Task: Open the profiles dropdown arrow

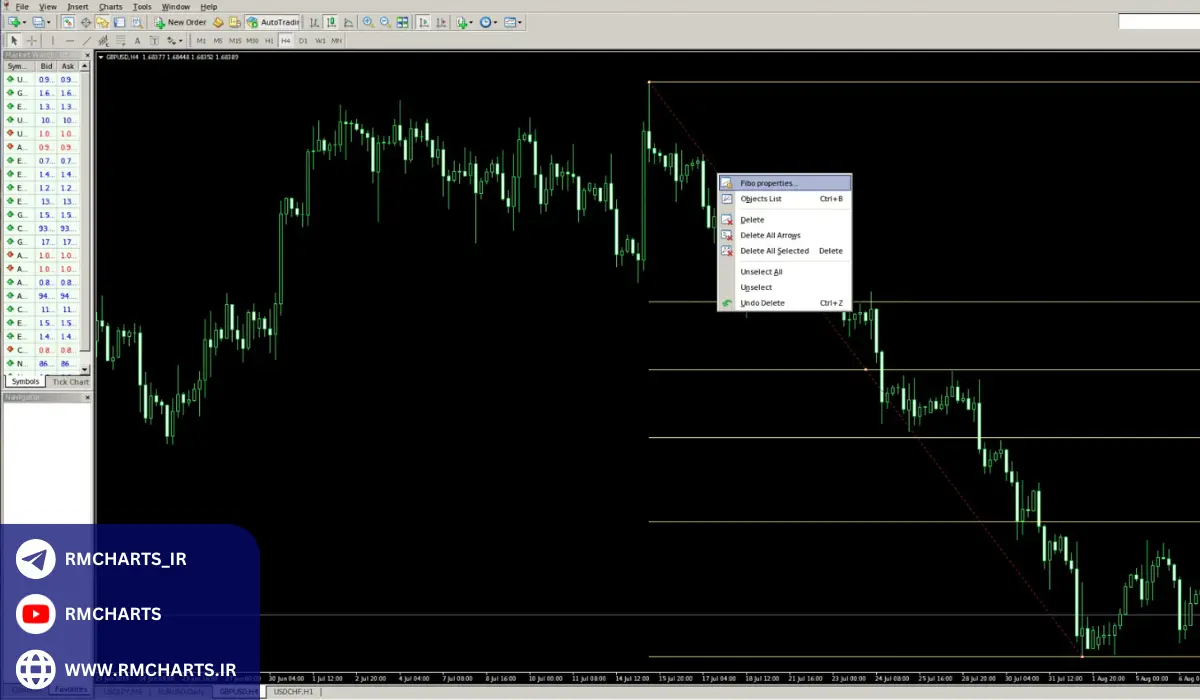Action: pyautogui.click(x=49, y=22)
